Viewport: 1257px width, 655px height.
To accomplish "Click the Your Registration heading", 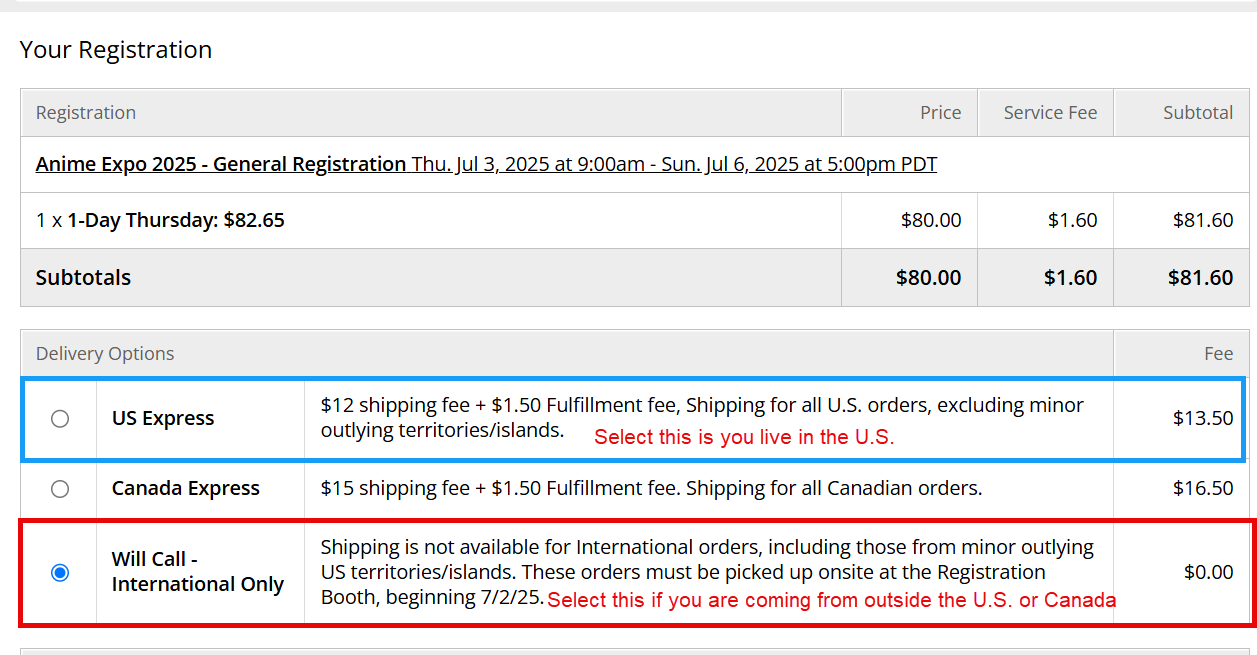I will tap(116, 50).
